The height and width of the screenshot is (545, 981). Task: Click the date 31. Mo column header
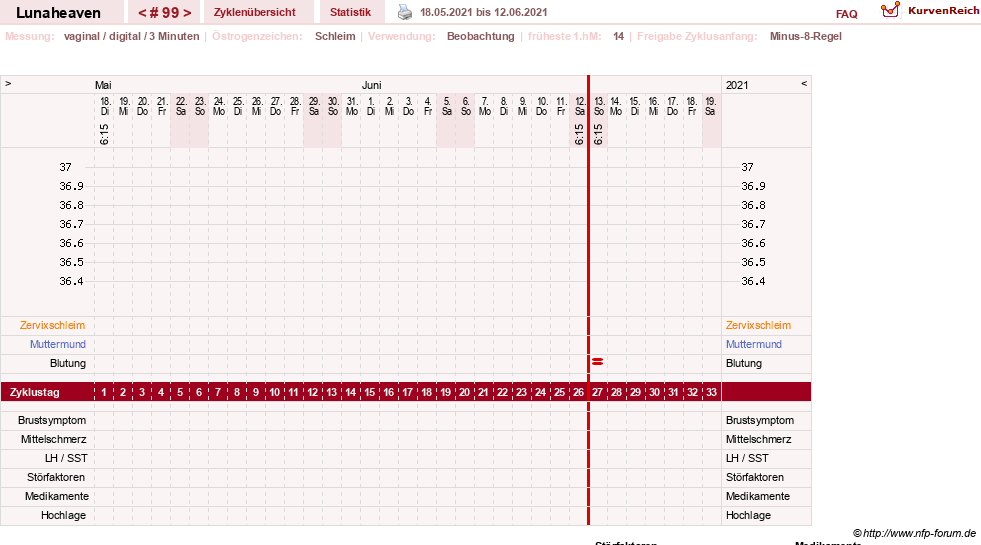(x=352, y=106)
